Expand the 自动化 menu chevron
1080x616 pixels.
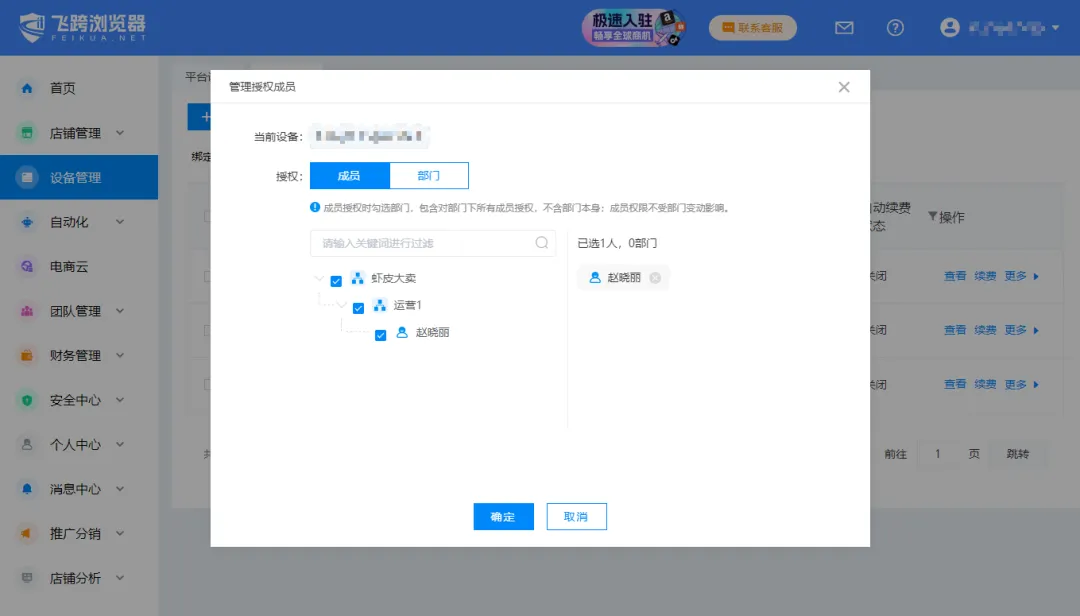click(120, 222)
